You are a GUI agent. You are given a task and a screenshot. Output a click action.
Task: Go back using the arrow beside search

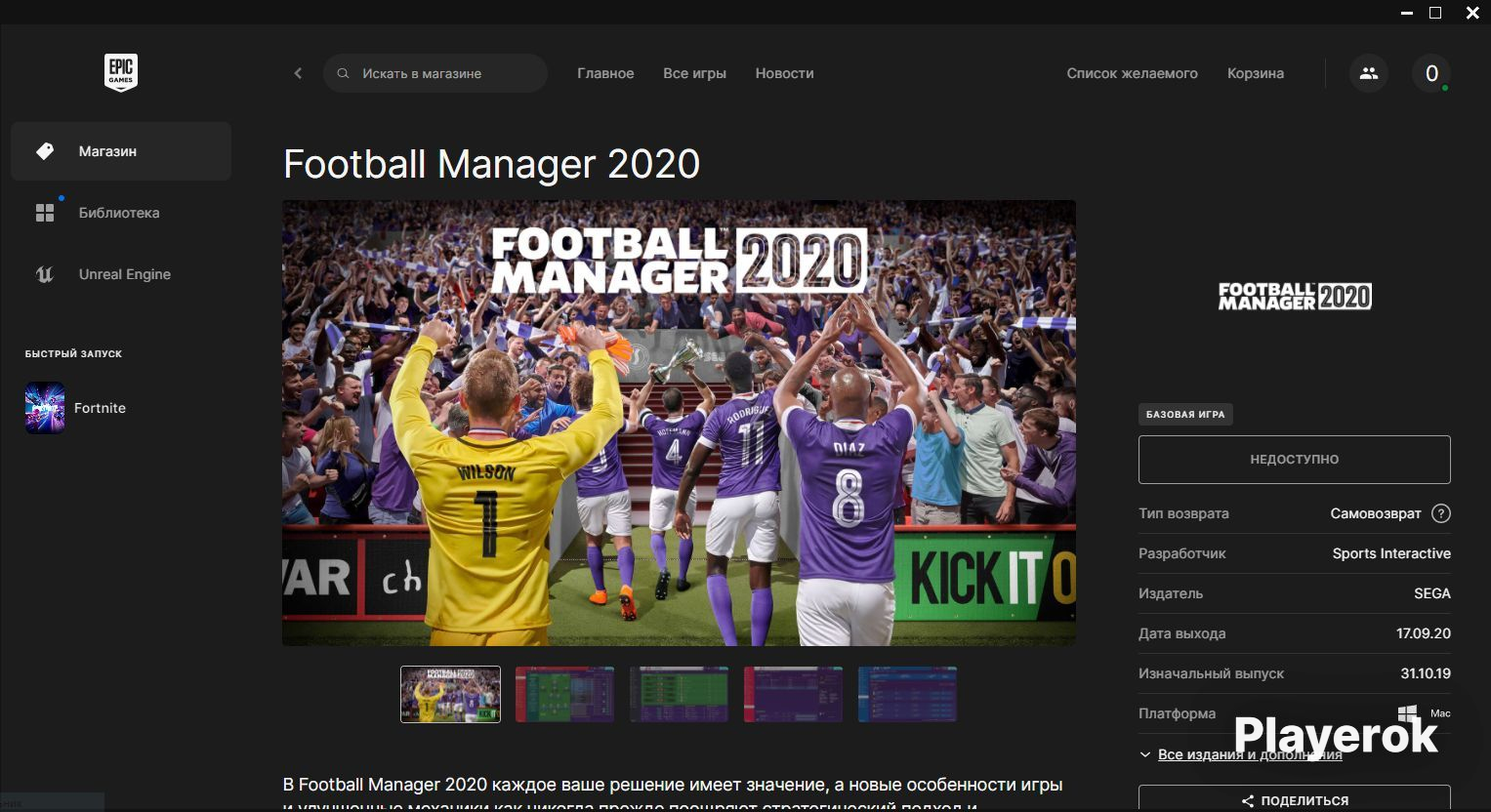298,73
